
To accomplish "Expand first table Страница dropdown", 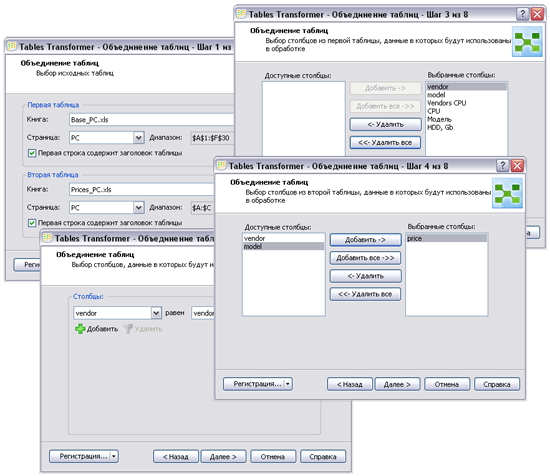I will pyautogui.click(x=139, y=138).
